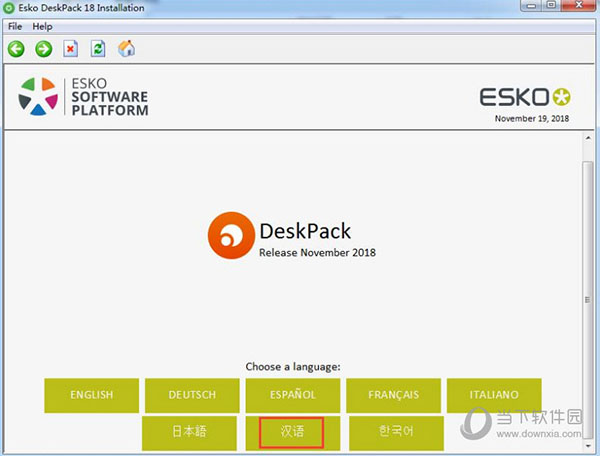Viewport: 600px width, 456px height.
Task: Click the vertical scrollbar thumb
Action: 588,299
